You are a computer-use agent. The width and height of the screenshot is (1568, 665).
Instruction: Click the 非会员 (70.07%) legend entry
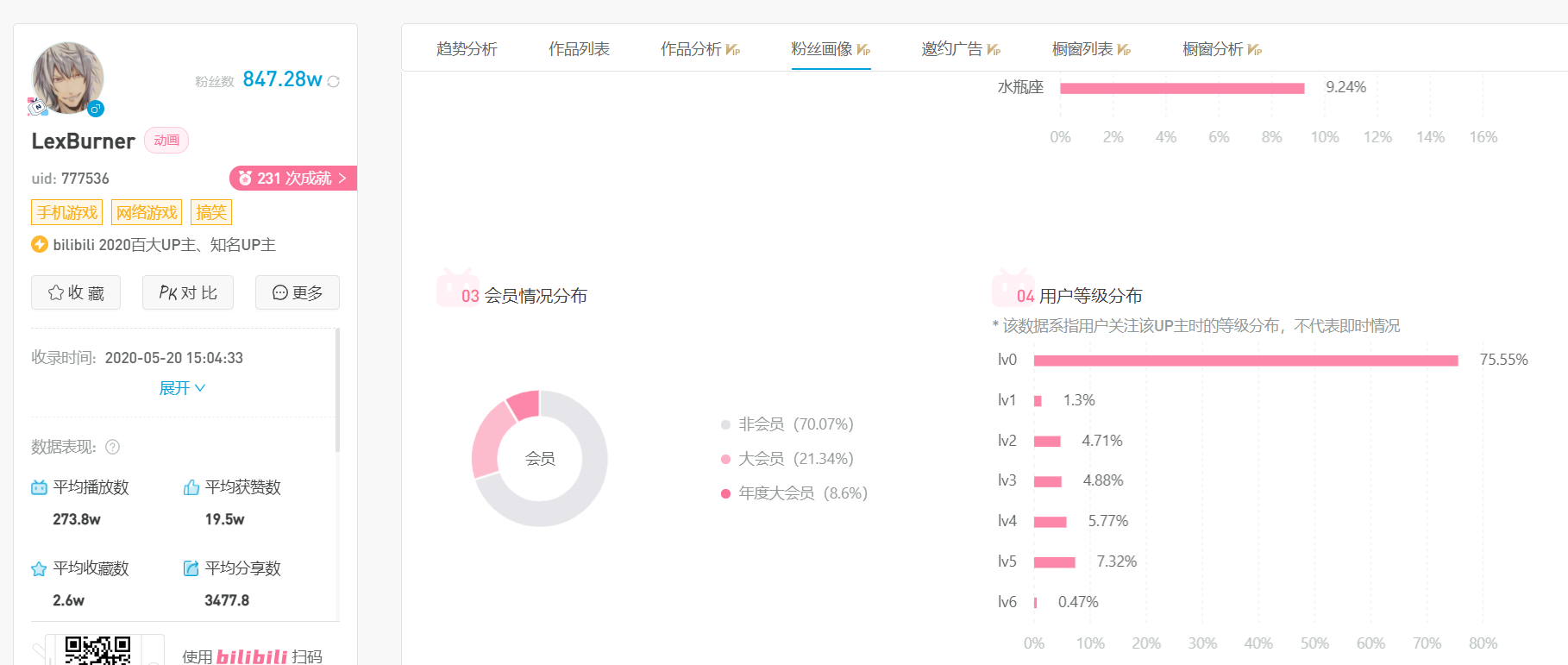tap(787, 424)
